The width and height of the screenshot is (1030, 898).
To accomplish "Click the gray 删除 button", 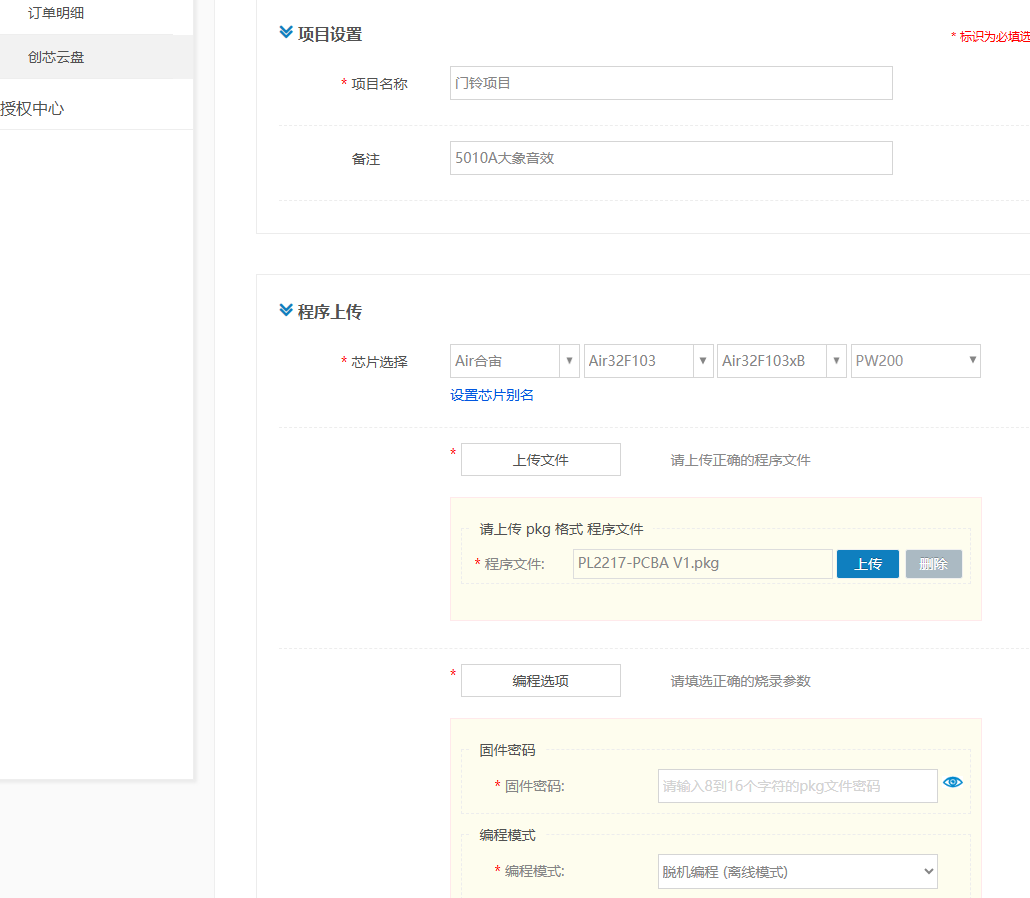I will pos(933,564).
